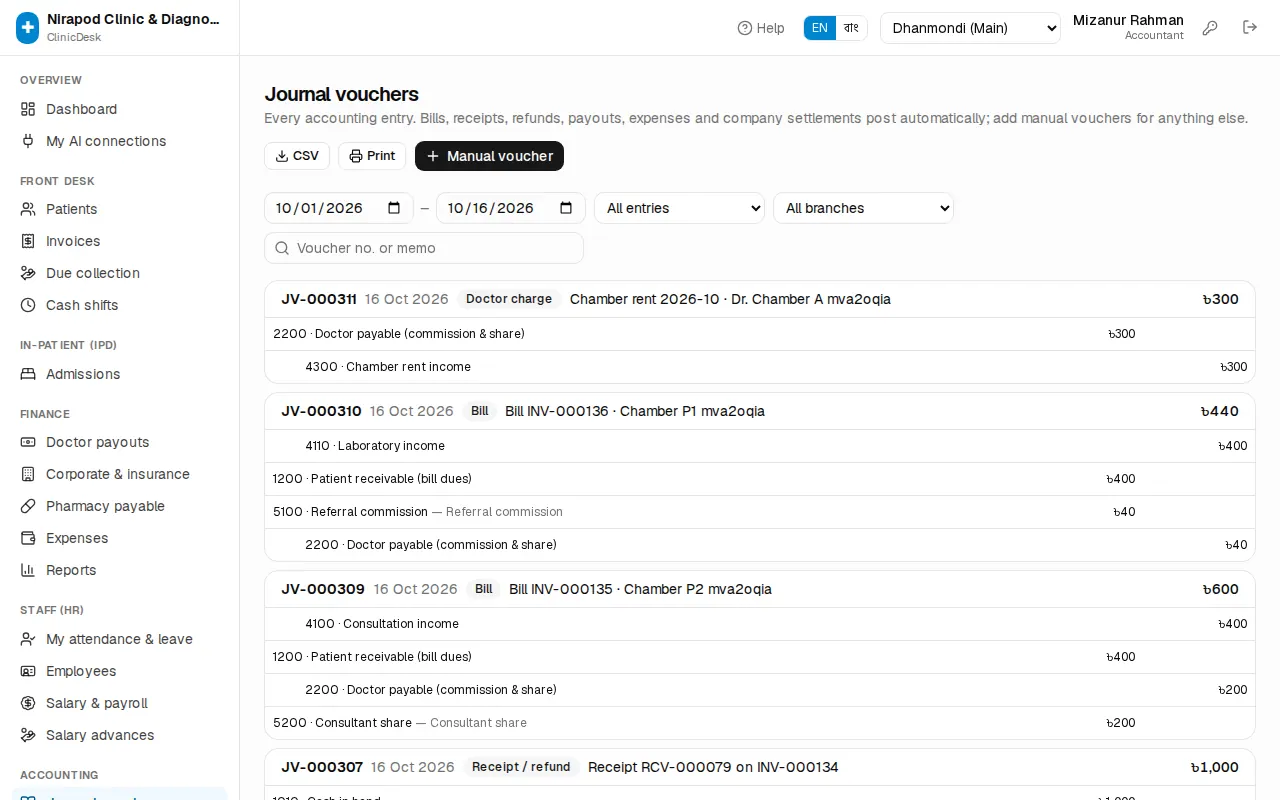The width and height of the screenshot is (1280, 800).
Task: Click the 5200 · Consultant share line
Action: tap(760, 723)
